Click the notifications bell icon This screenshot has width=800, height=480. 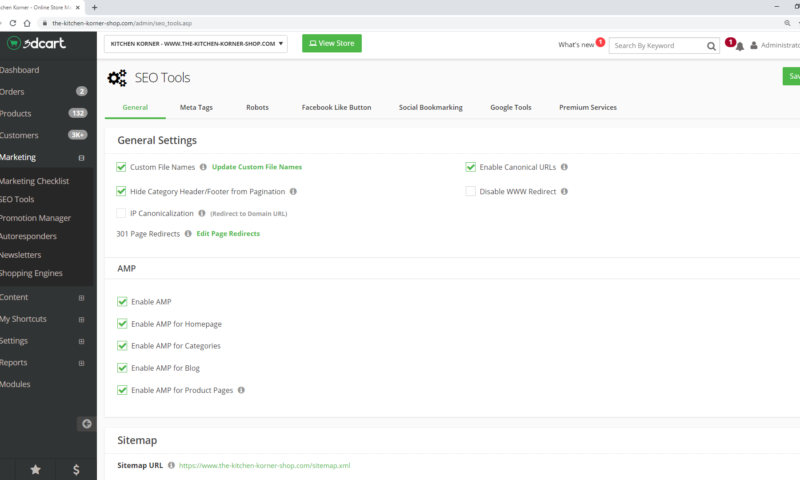[x=739, y=46]
